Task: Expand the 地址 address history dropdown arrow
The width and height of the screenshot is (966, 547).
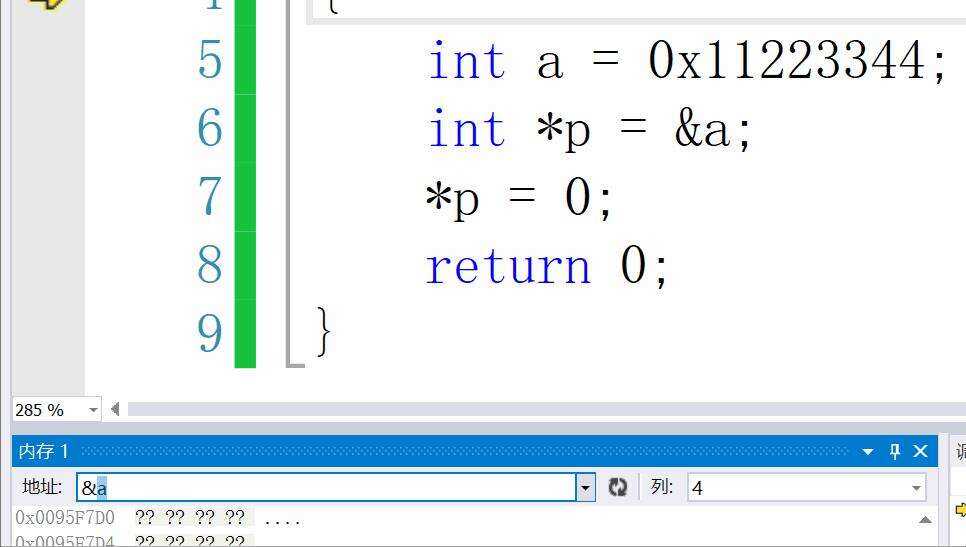Action: [585, 487]
